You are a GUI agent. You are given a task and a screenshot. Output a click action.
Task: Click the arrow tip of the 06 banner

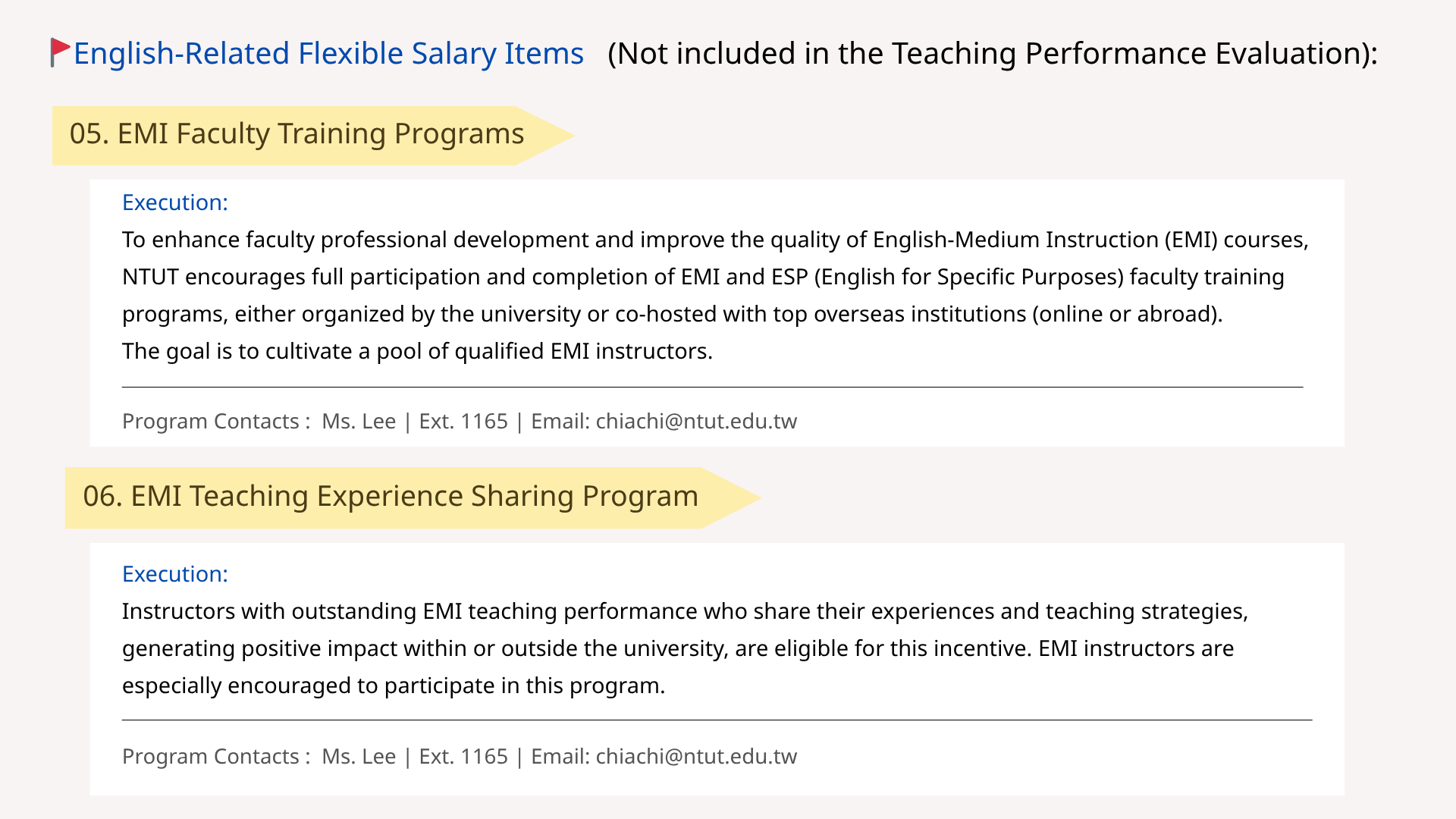(732, 497)
